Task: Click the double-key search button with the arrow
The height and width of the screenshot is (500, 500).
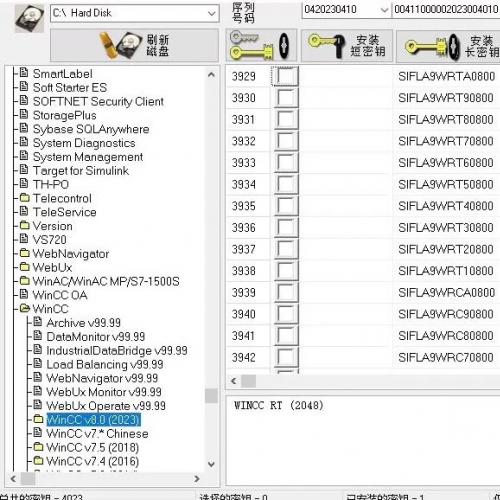Action: (x=261, y=45)
